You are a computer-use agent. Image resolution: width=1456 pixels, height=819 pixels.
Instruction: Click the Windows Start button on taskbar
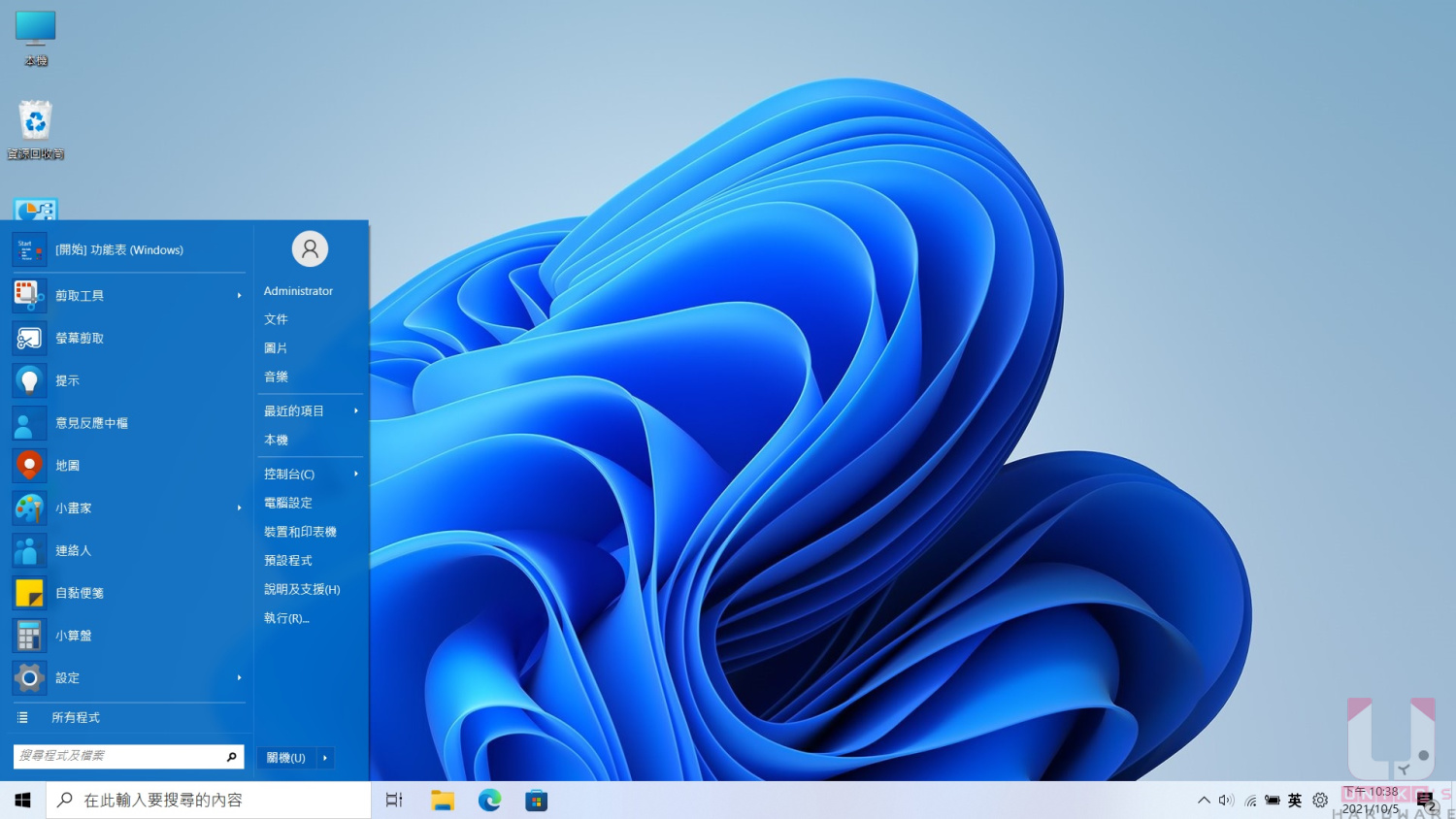22,801
